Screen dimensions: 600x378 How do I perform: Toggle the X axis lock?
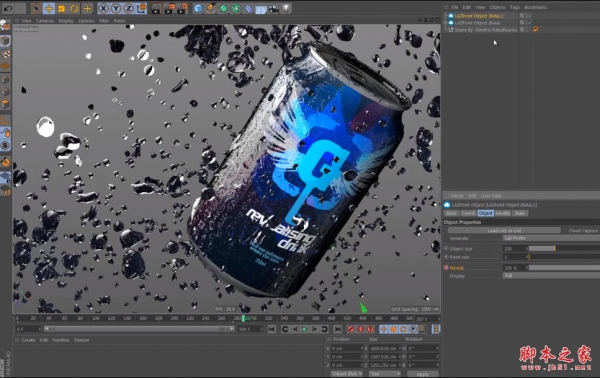point(103,8)
